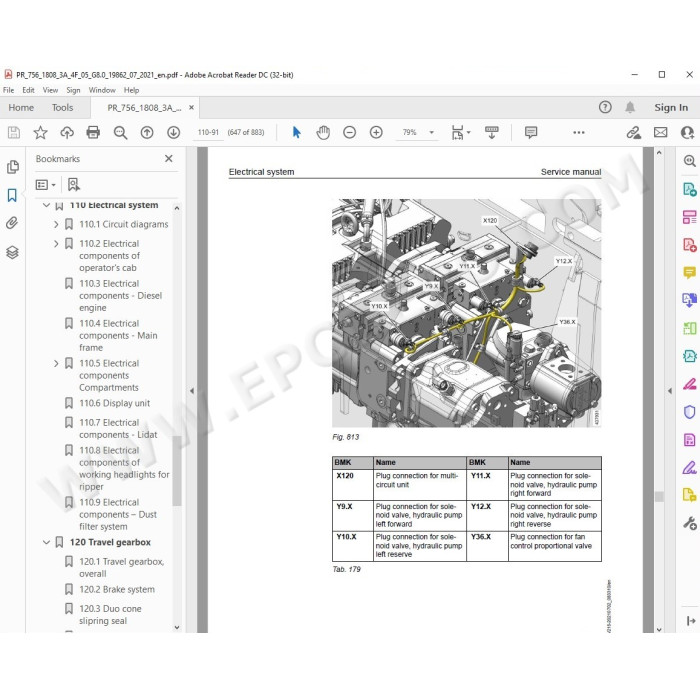This screenshot has width=700, height=700.
Task: Click the scrolling mode toolbar icon
Action: 492,132
